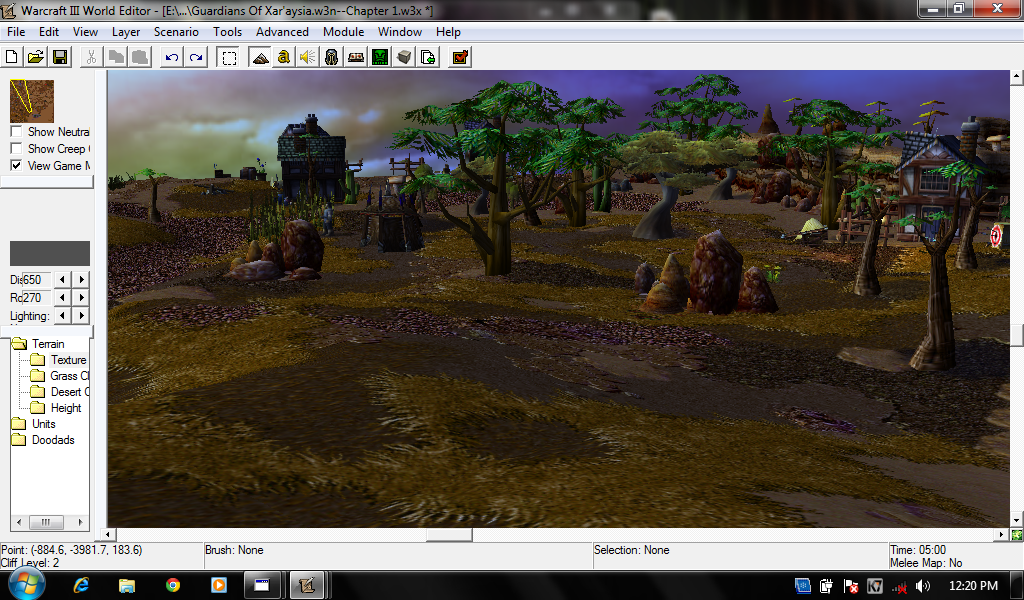The width and height of the screenshot is (1024, 600).
Task: Open the Layer menu
Action: [x=126, y=32]
